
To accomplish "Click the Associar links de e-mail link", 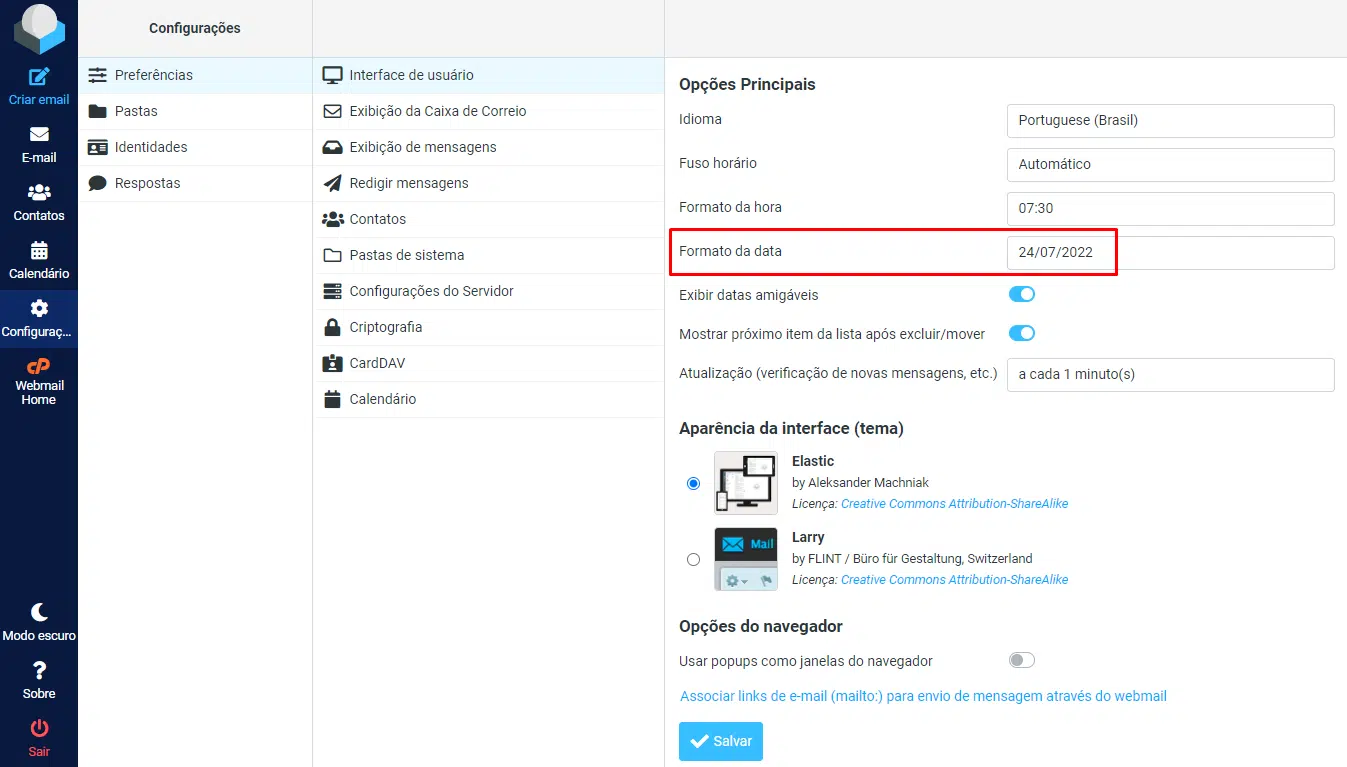I will click(923, 696).
